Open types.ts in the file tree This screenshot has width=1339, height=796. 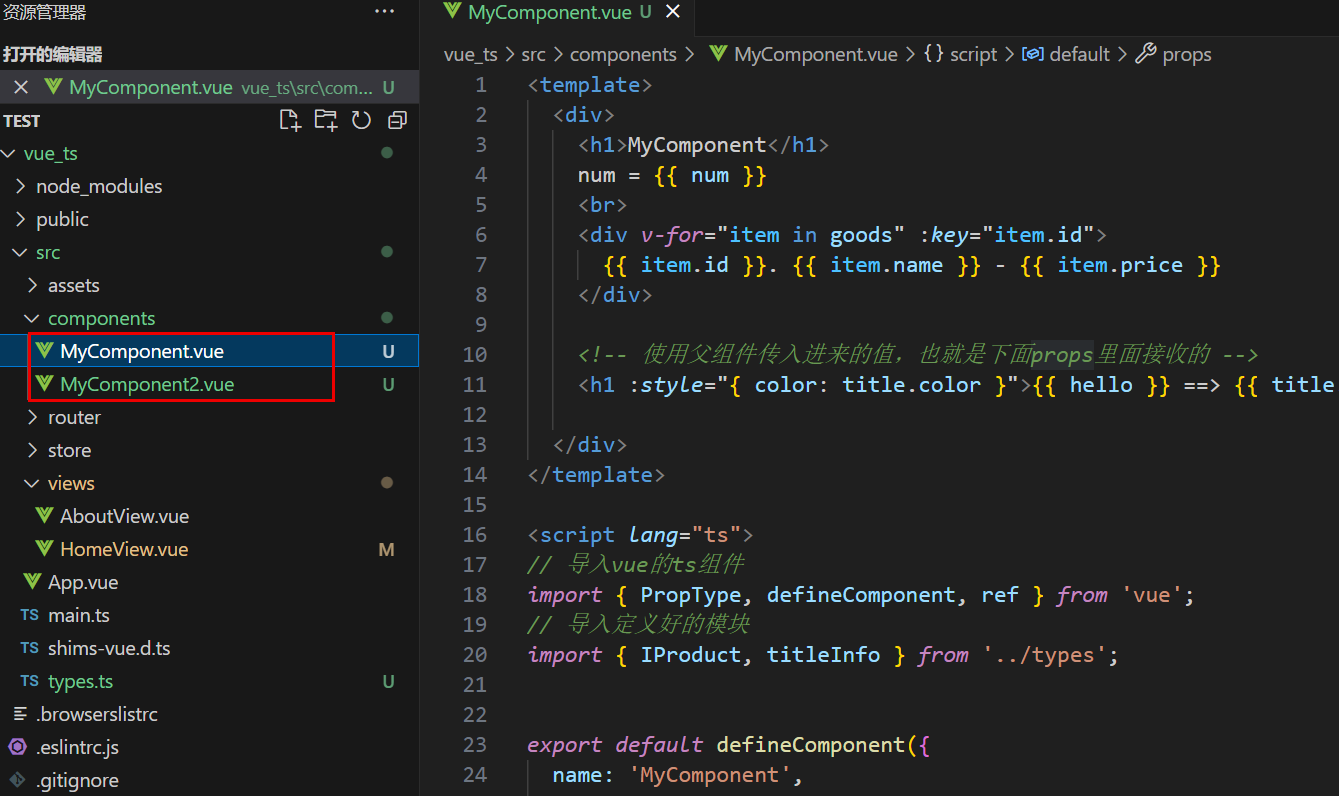tap(209, 681)
